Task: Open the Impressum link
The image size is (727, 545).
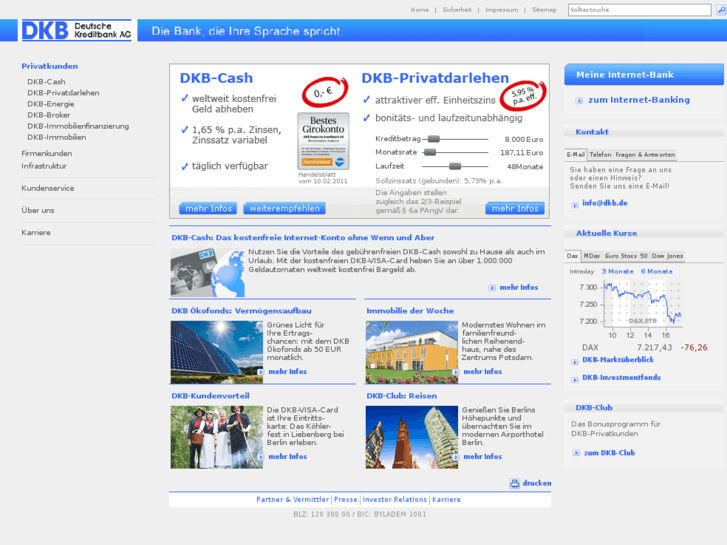Action: click(x=502, y=10)
